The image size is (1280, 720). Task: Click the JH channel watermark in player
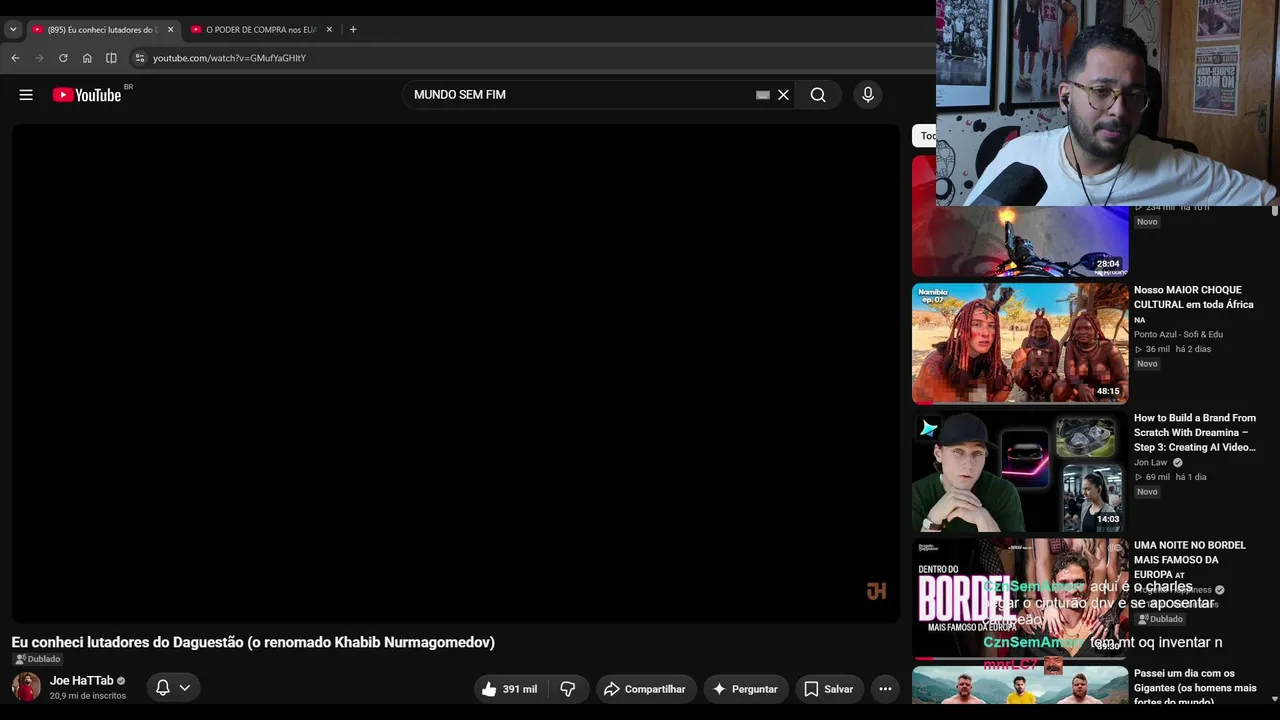coord(876,591)
